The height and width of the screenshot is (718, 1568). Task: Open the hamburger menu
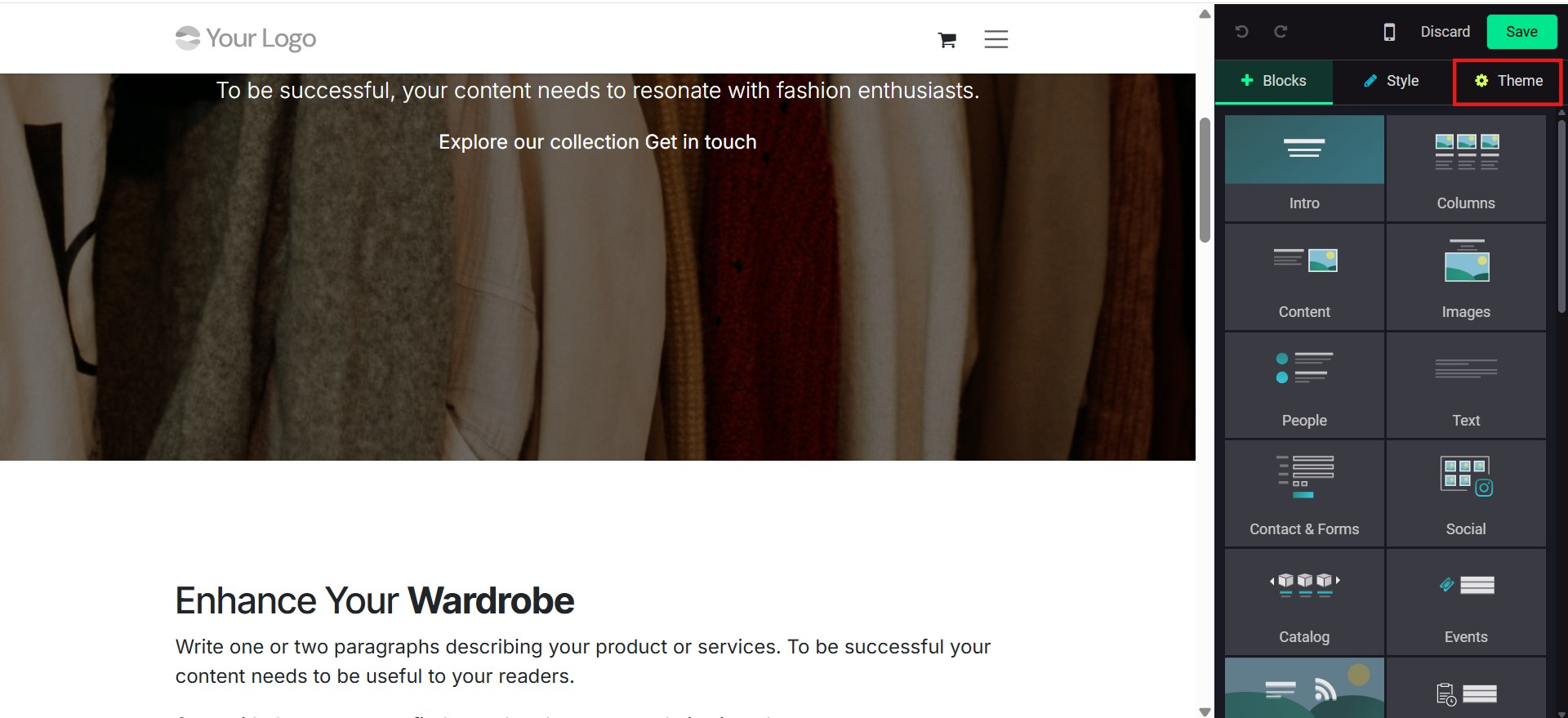[996, 39]
